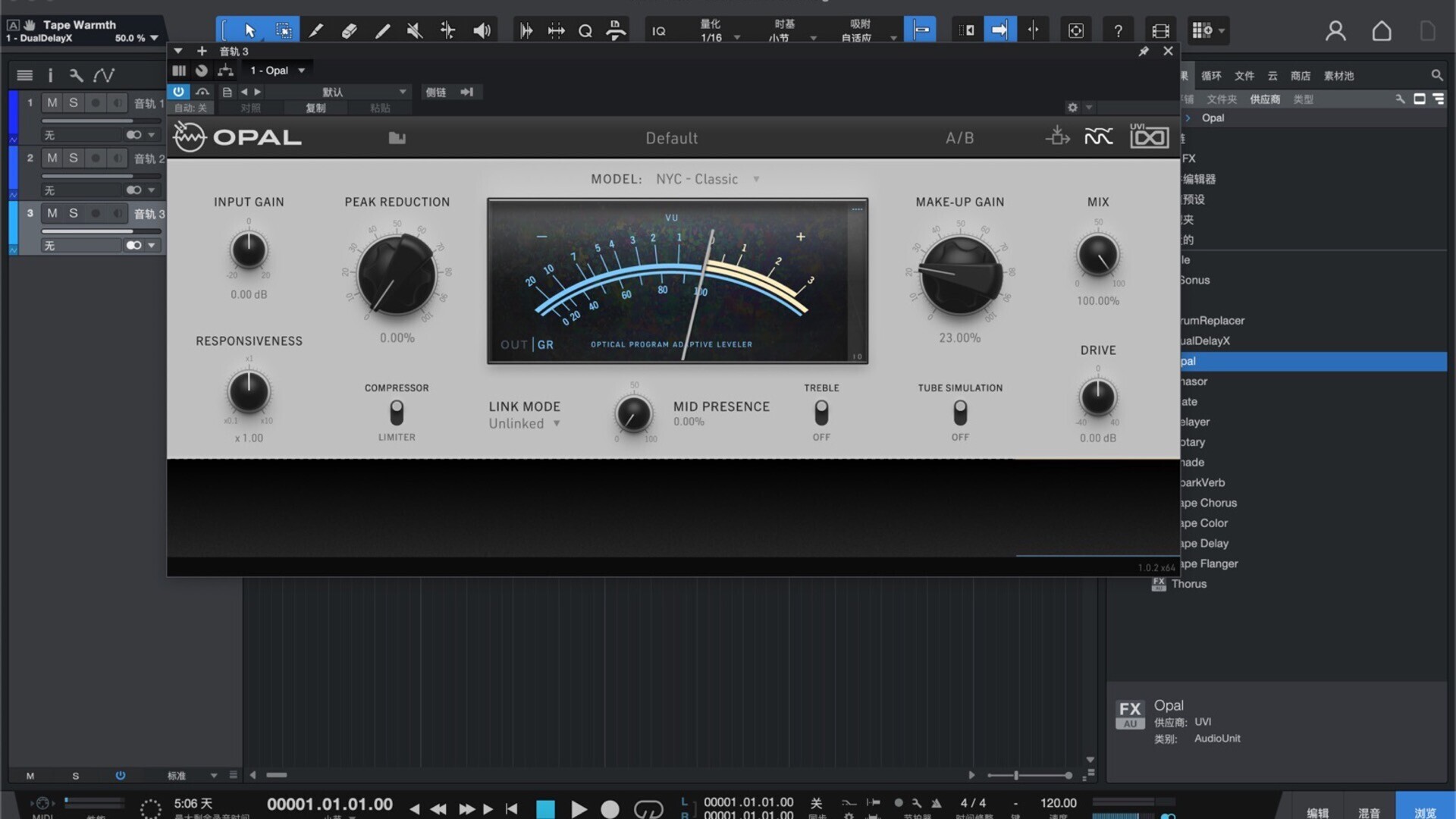Go to the Start page home icon
Image resolution: width=1456 pixels, height=819 pixels.
coord(1382,31)
